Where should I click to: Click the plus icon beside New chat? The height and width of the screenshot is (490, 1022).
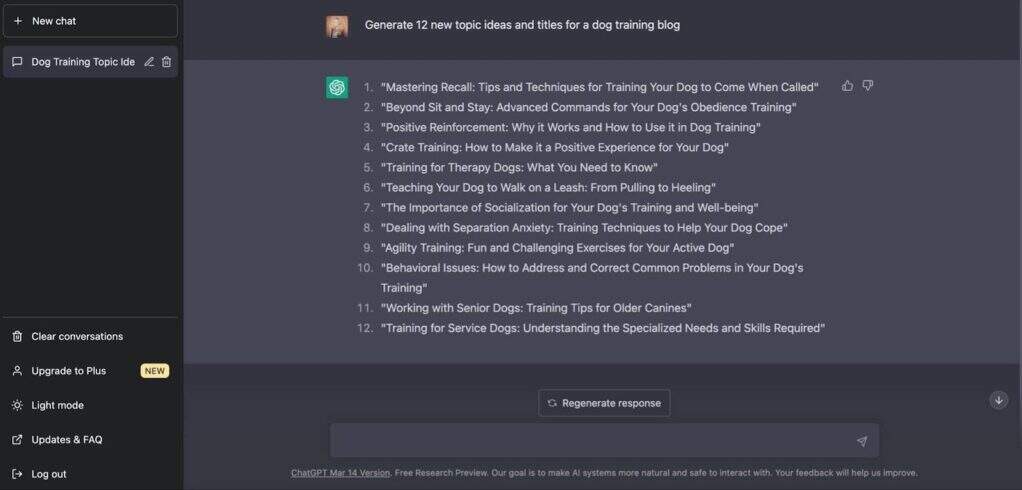[18, 21]
